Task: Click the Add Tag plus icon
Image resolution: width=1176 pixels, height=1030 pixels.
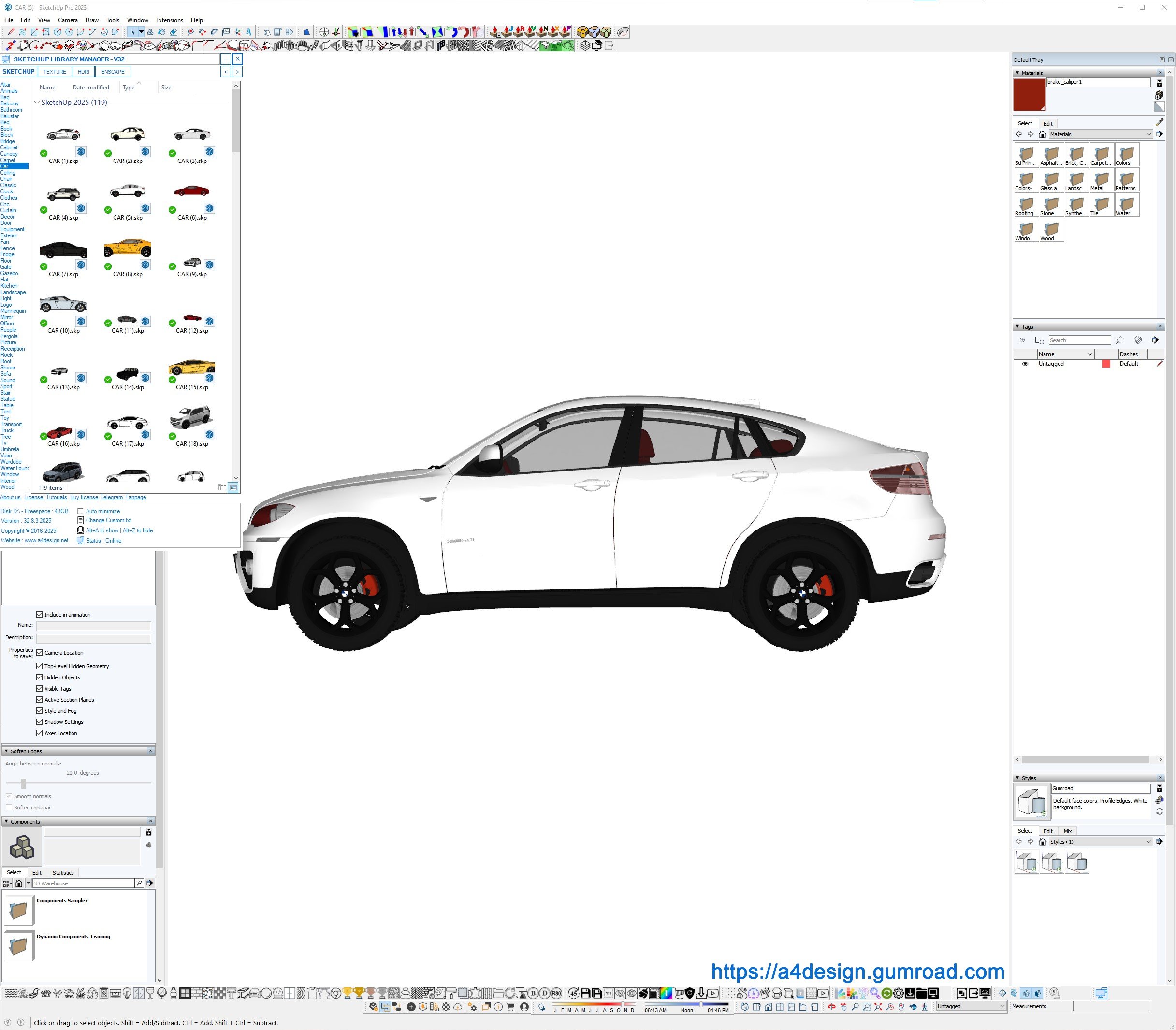Action: coord(1022,340)
